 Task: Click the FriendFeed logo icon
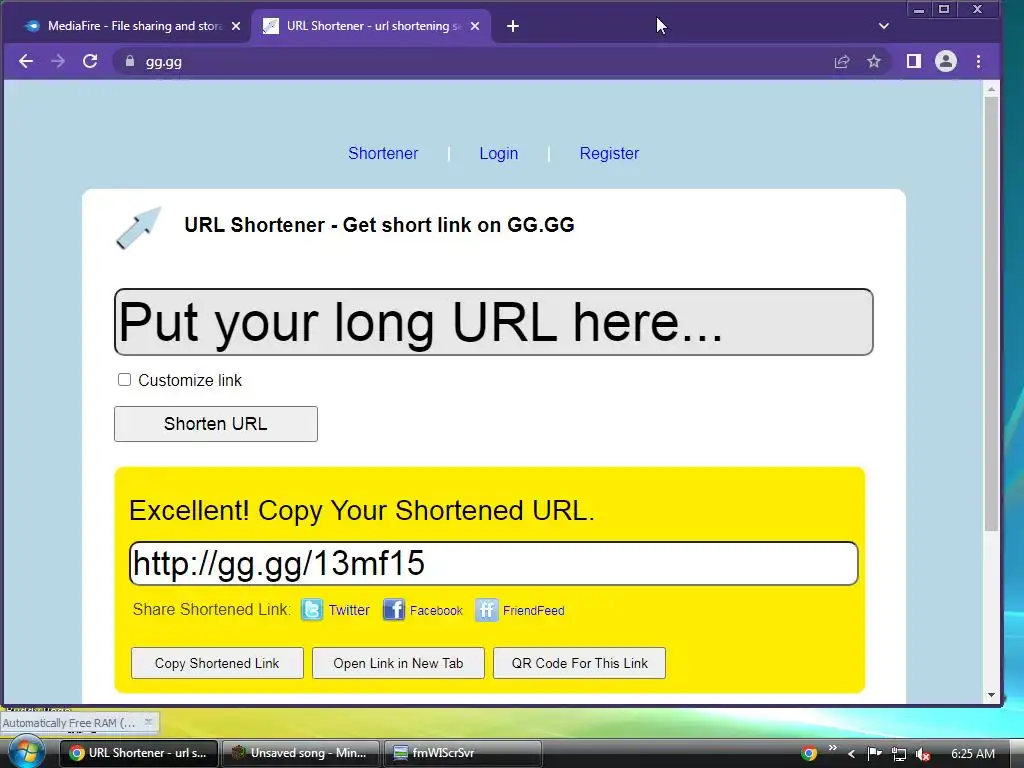tap(487, 610)
